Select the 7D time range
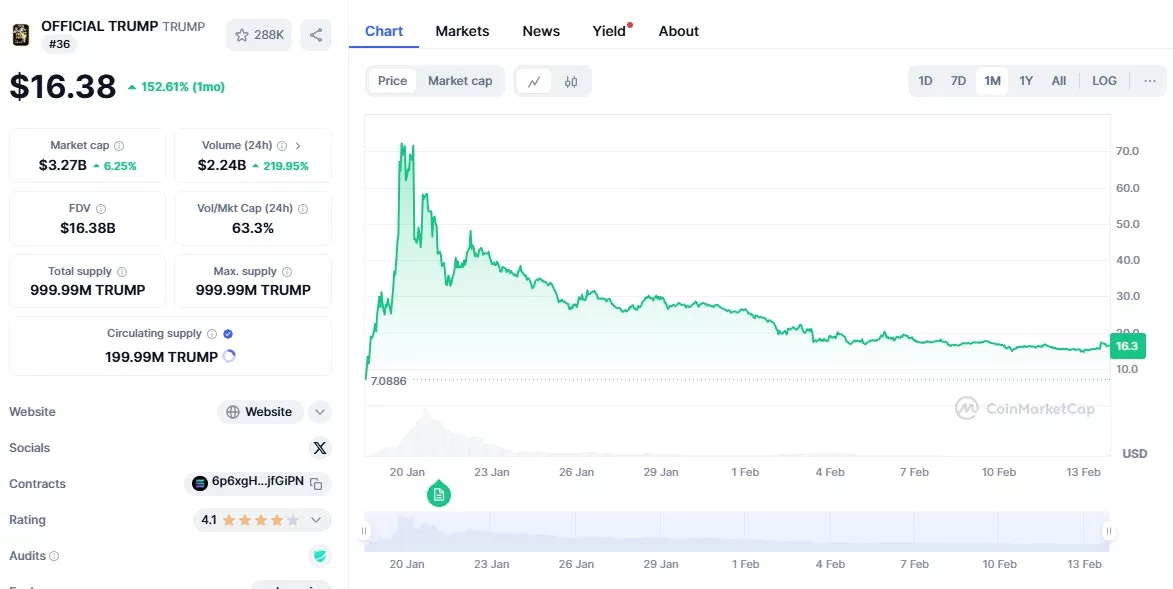This screenshot has height=589, width=1173. click(x=958, y=81)
